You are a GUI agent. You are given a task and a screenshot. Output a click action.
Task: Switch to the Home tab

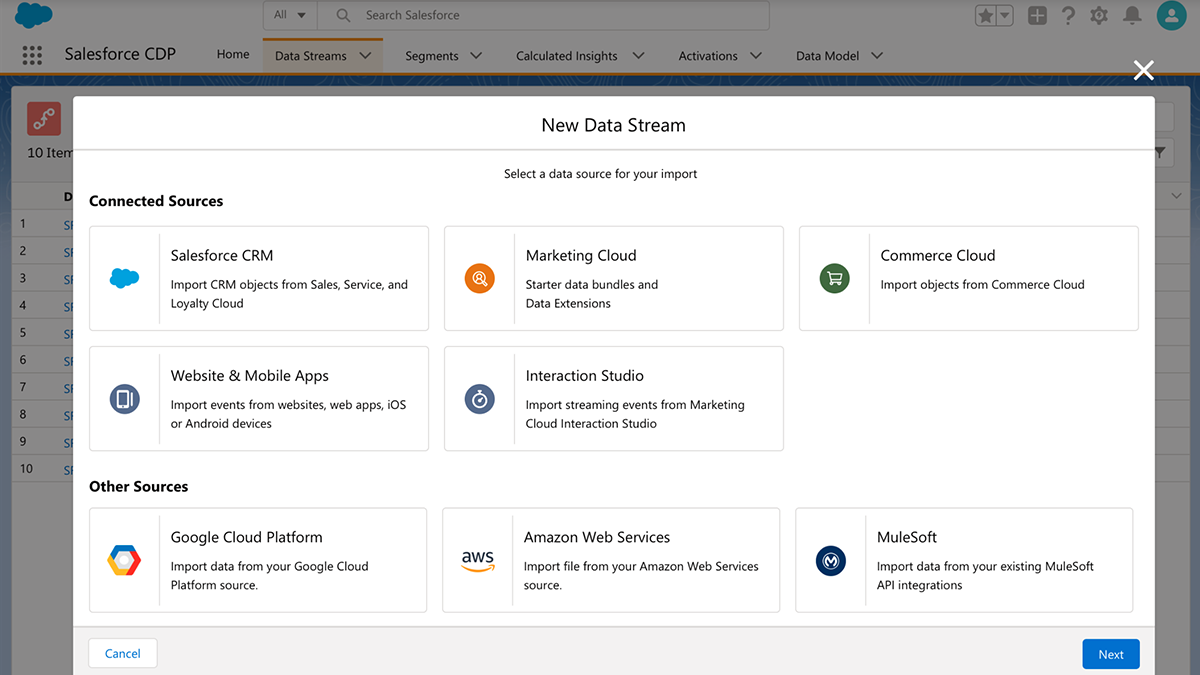[232, 54]
